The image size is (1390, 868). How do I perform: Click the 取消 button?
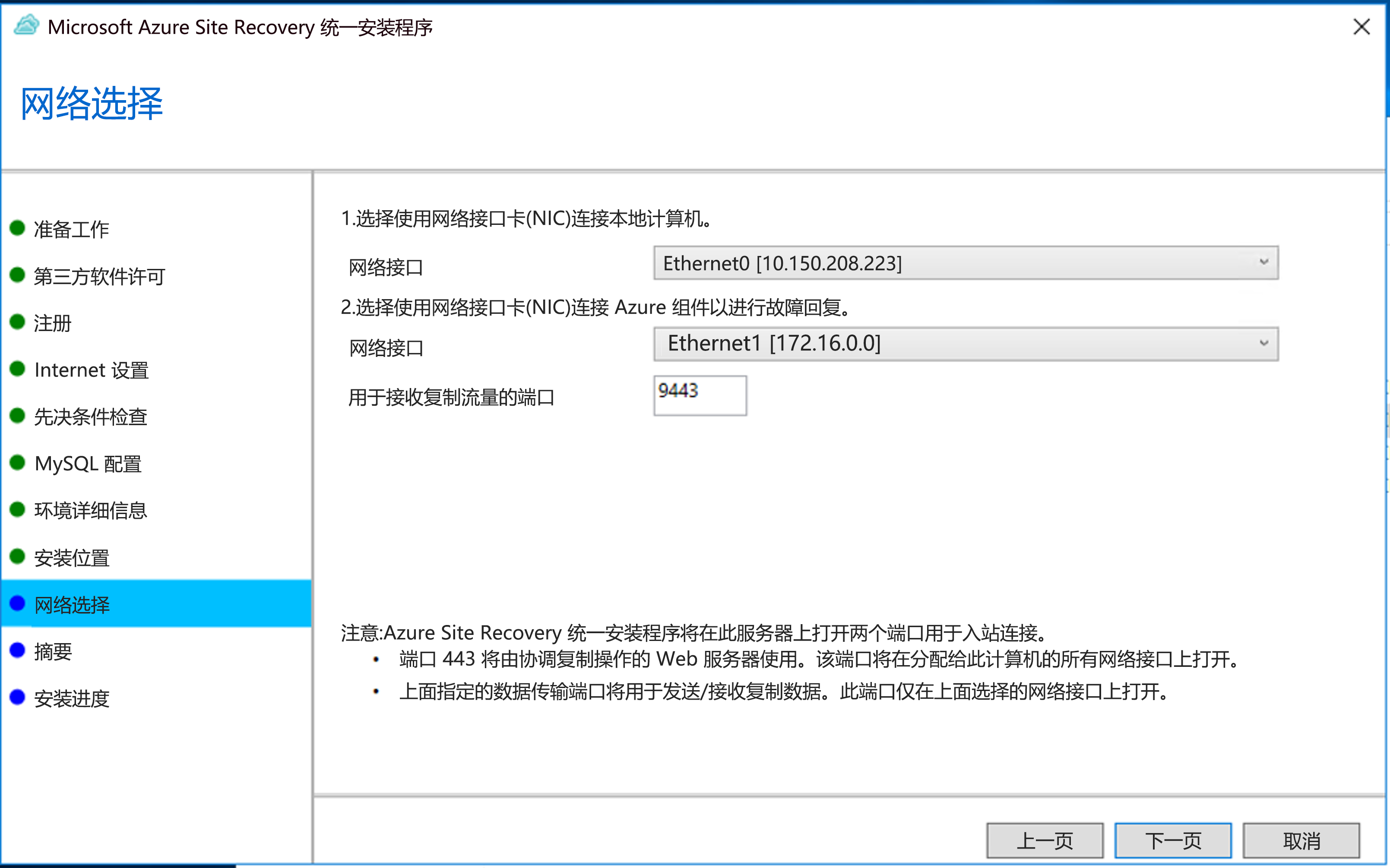(x=1301, y=841)
